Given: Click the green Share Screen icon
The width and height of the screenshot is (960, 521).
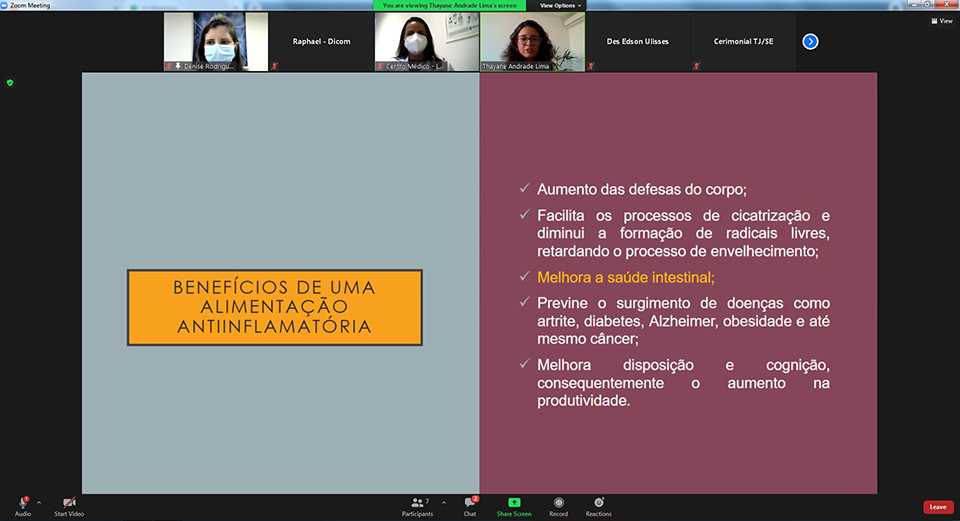Looking at the screenshot, I should pos(514,503).
